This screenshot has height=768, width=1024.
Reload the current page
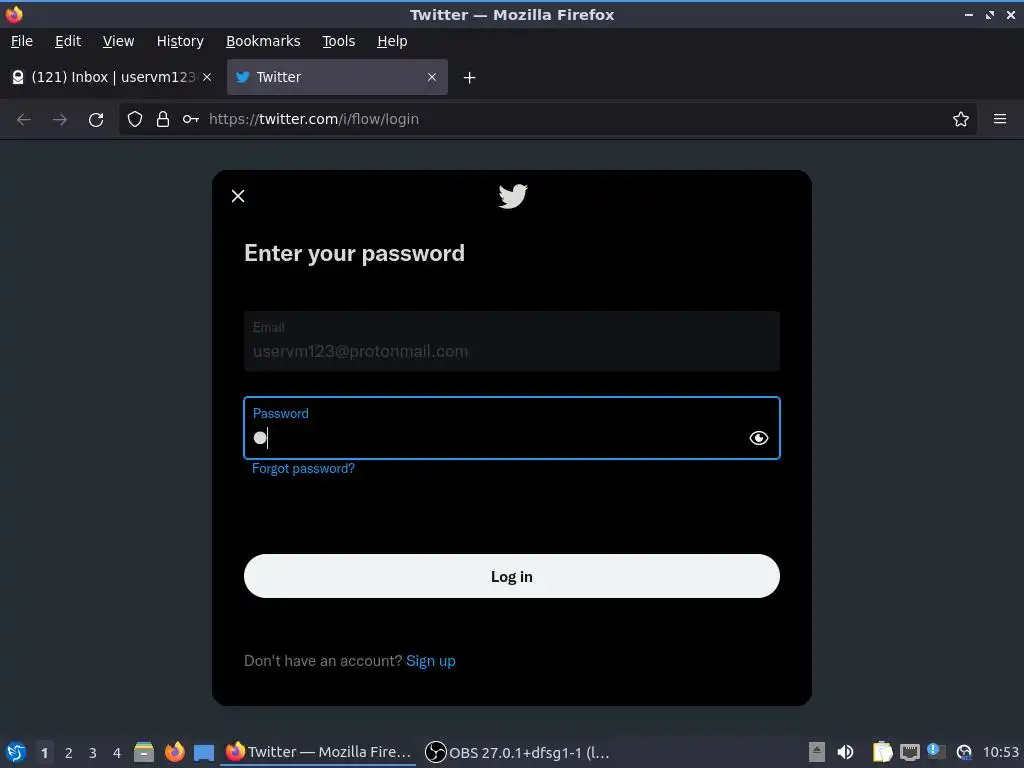point(96,120)
